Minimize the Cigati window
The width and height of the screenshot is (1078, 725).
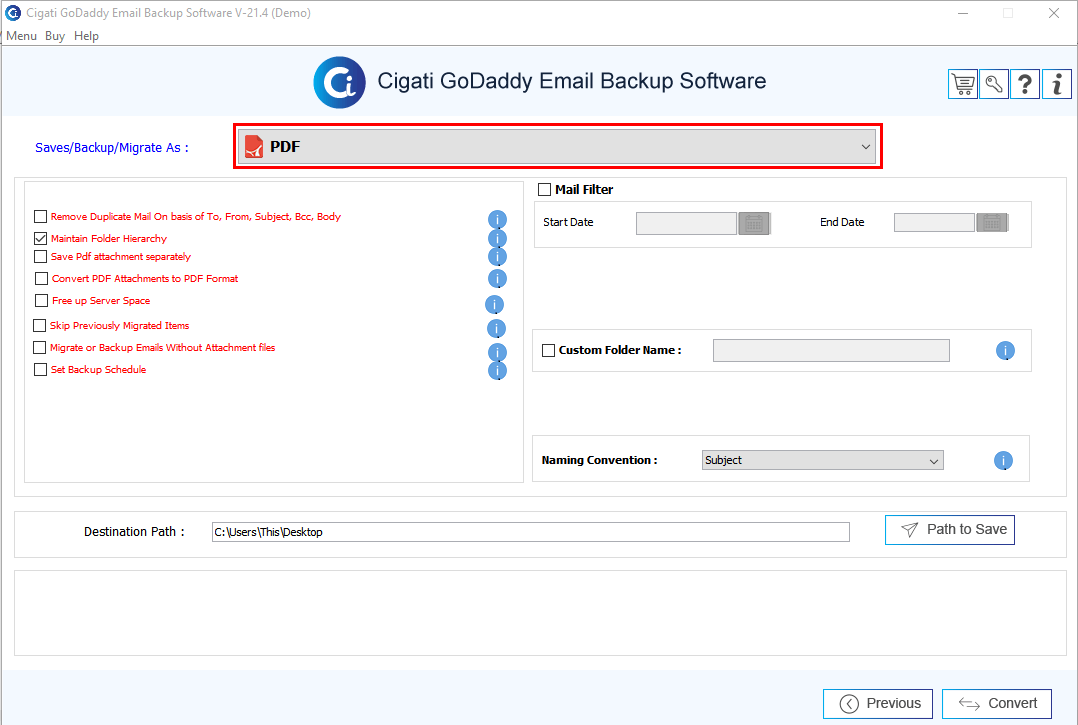[962, 13]
